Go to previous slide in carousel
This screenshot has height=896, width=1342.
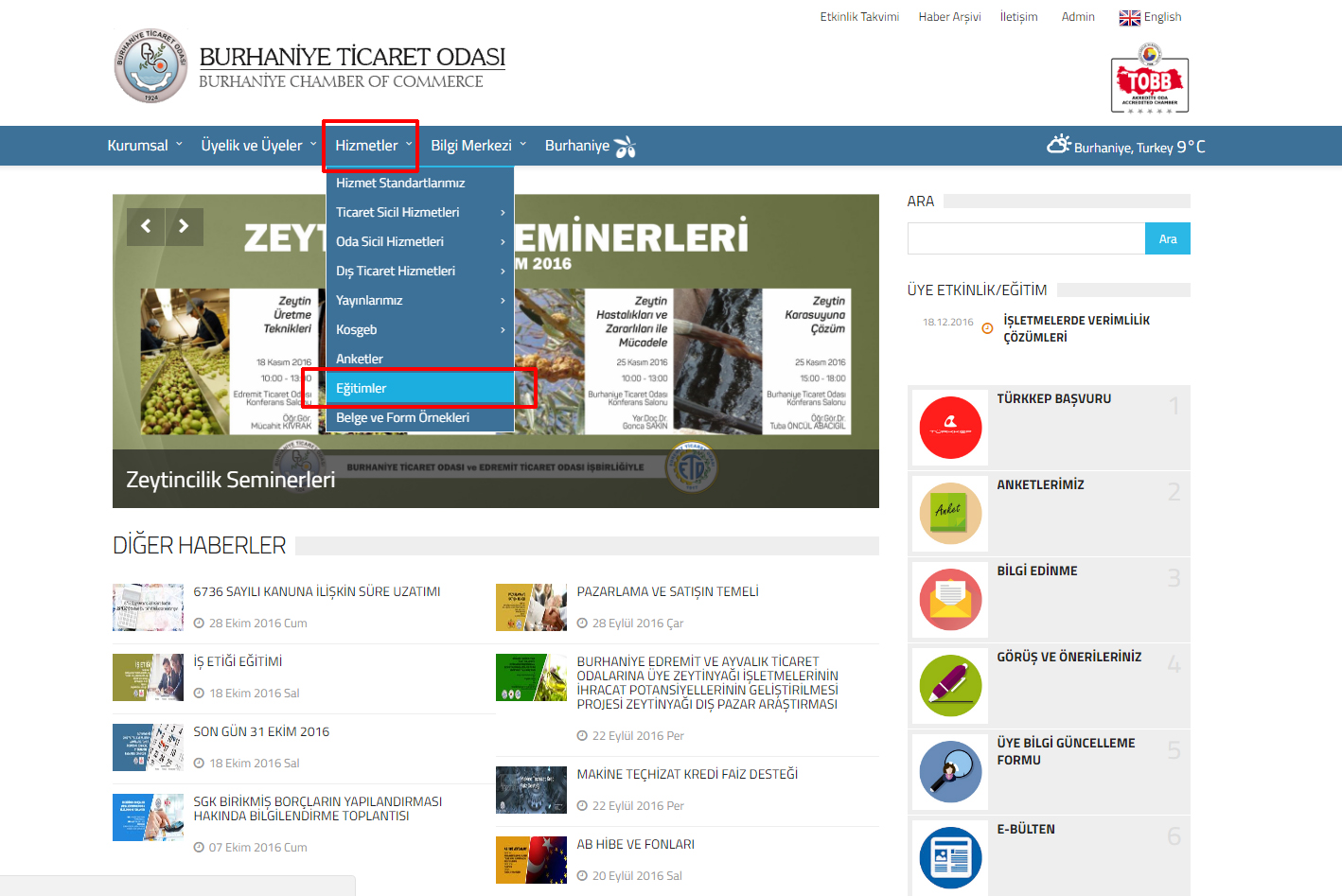pyautogui.click(x=146, y=226)
